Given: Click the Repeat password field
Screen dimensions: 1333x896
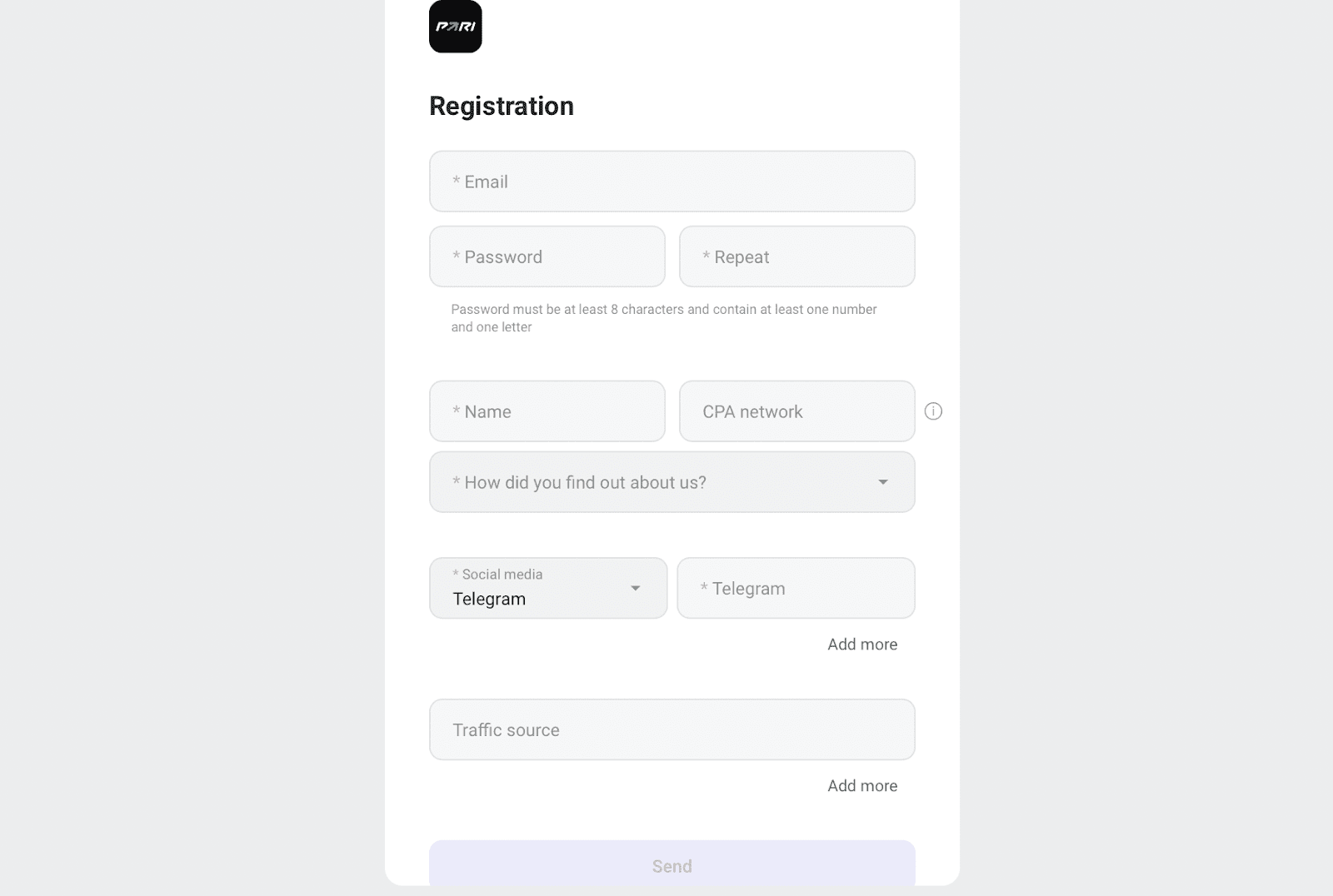Looking at the screenshot, I should [796, 256].
